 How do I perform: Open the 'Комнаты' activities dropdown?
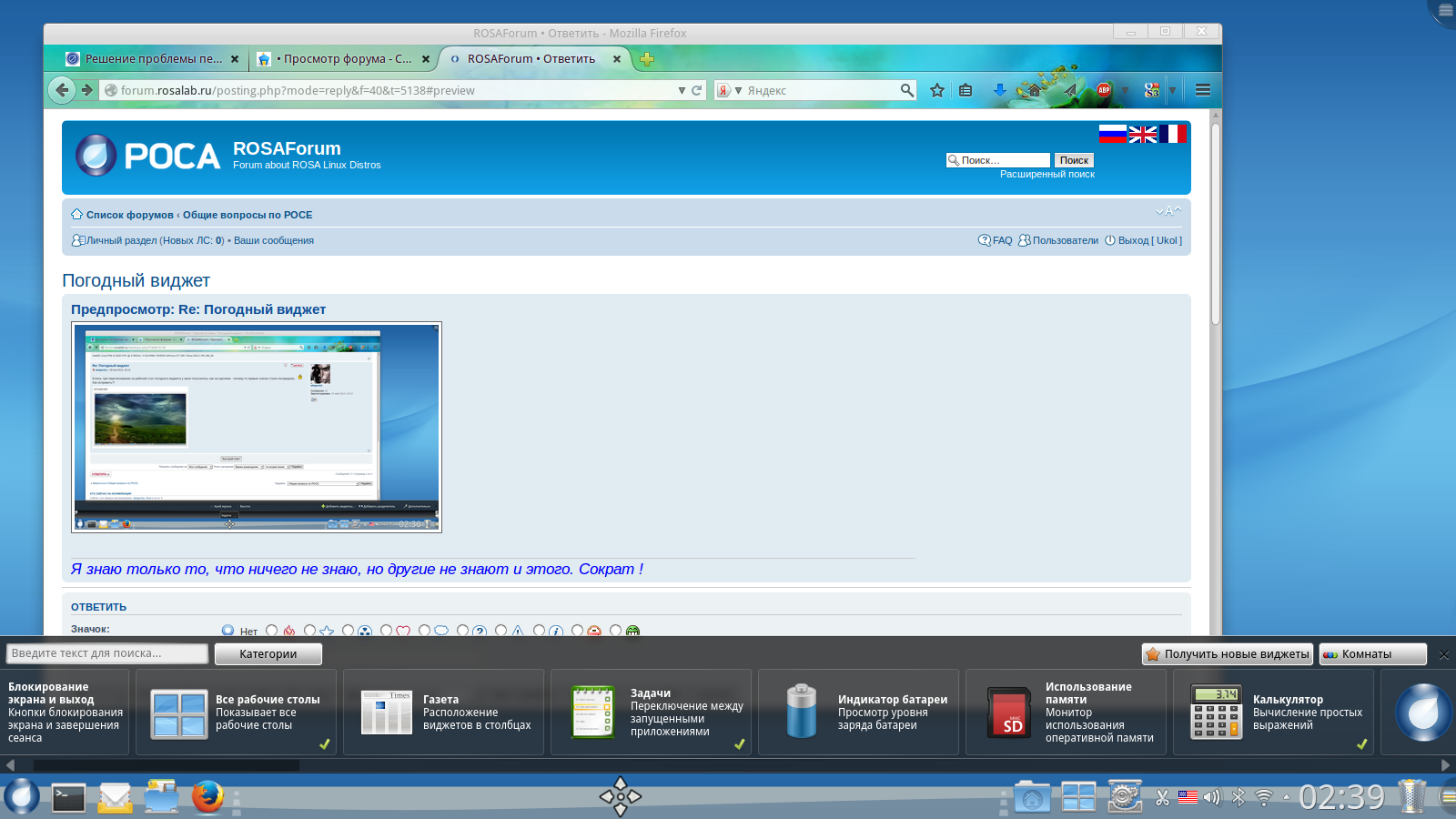(x=1373, y=654)
